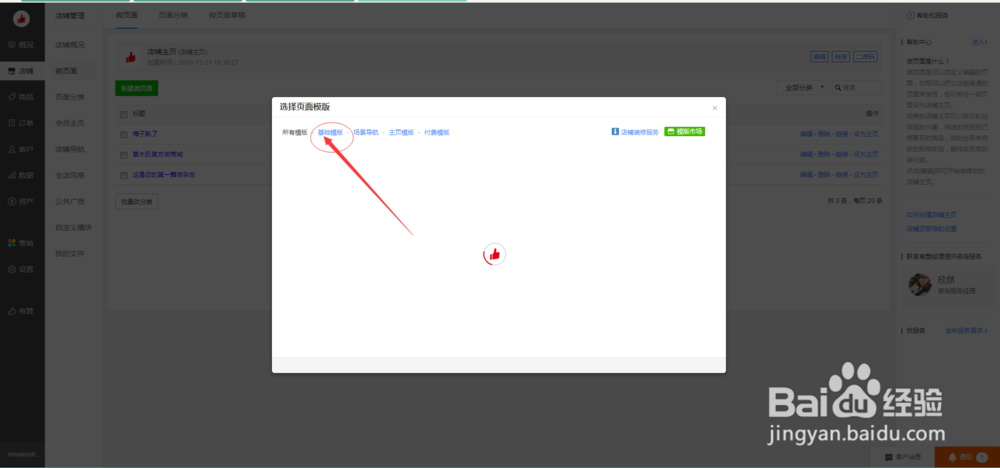
Task: Click the green 模板市场 button
Action: click(x=684, y=131)
